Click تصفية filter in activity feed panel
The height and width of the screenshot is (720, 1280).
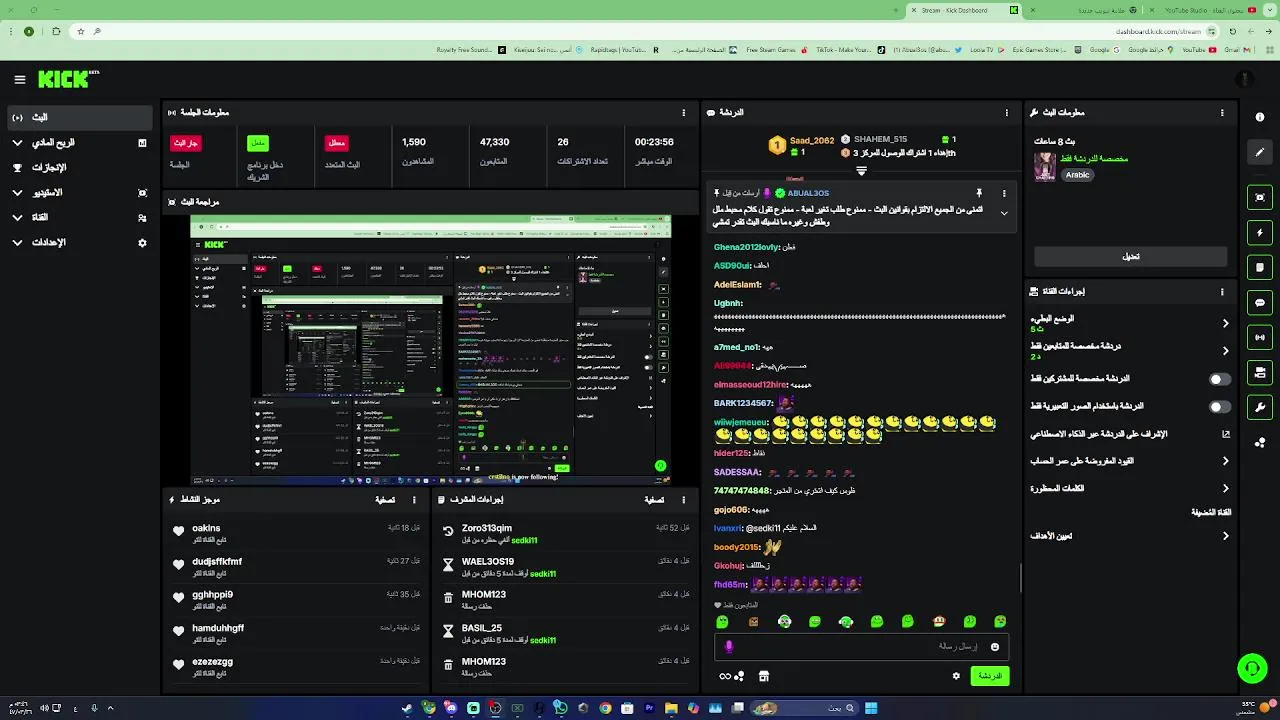(385, 500)
